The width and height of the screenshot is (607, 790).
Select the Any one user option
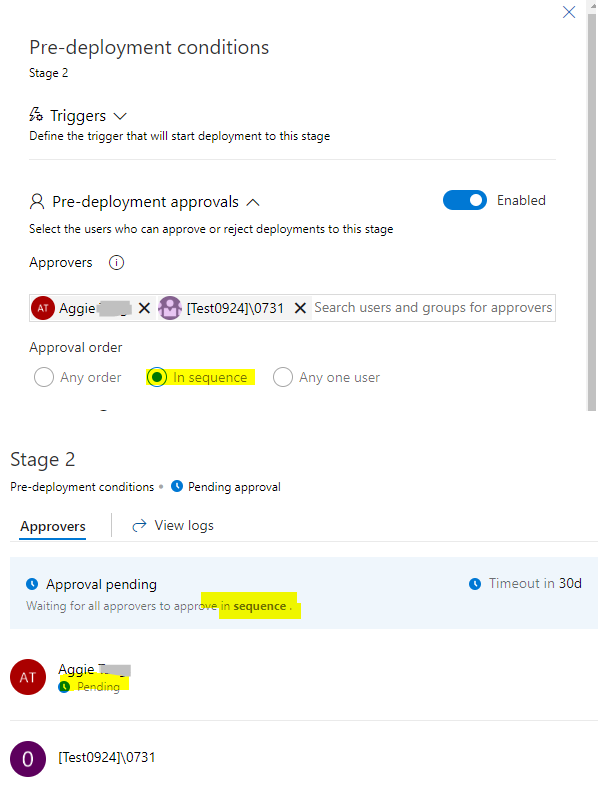[283, 377]
